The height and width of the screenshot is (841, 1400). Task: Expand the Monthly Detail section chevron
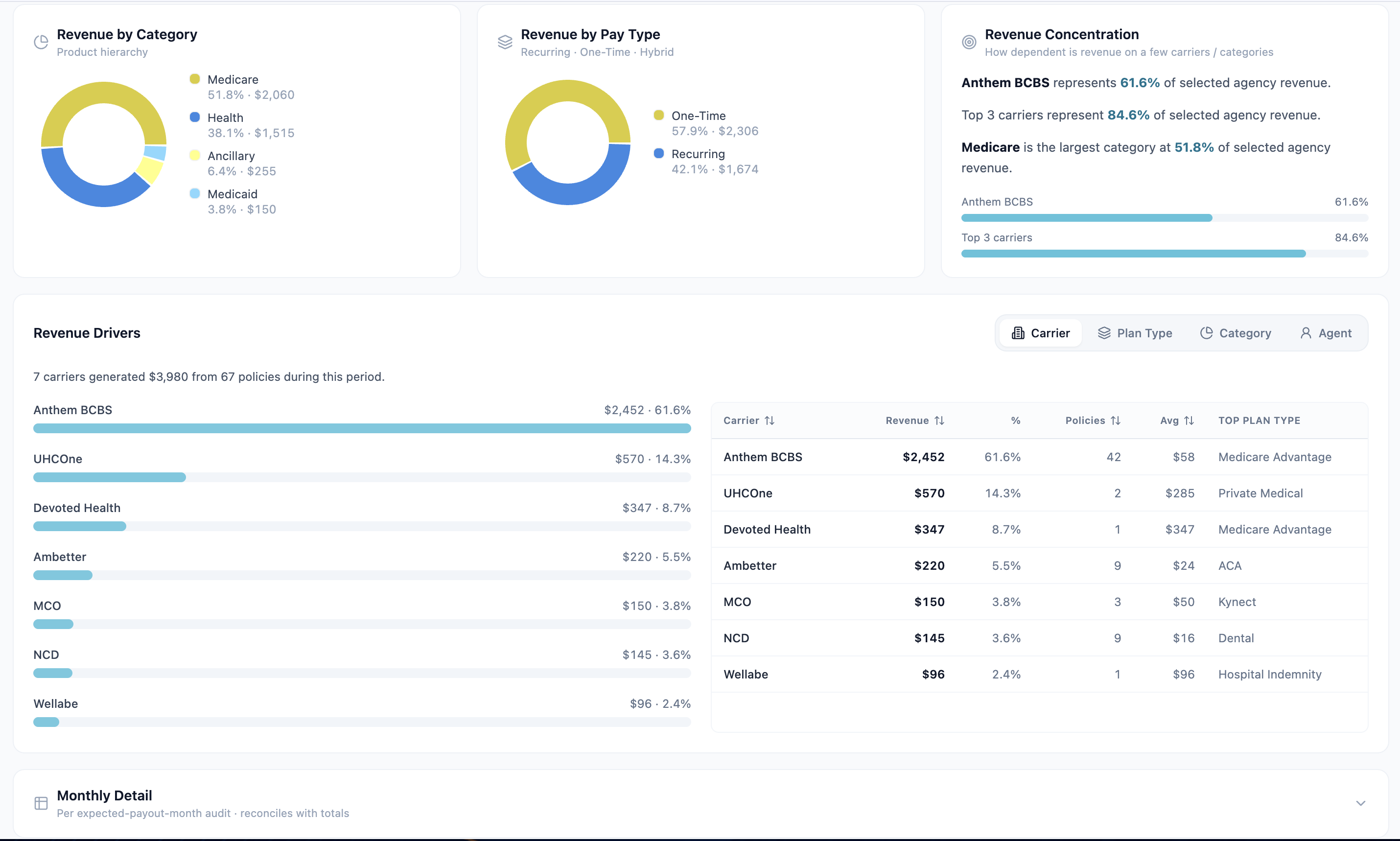[x=1360, y=803]
